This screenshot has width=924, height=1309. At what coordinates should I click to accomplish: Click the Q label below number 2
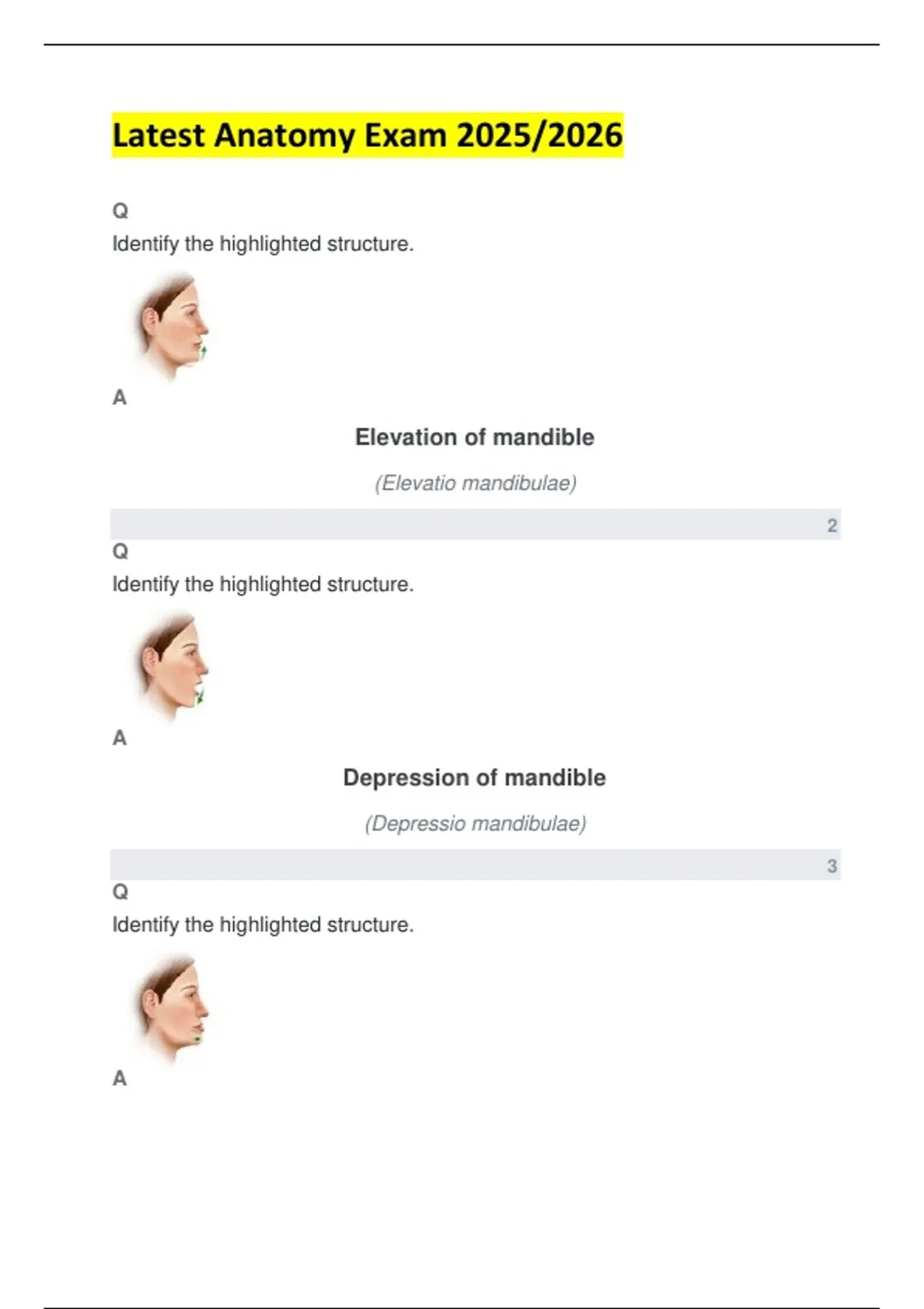tap(120, 551)
